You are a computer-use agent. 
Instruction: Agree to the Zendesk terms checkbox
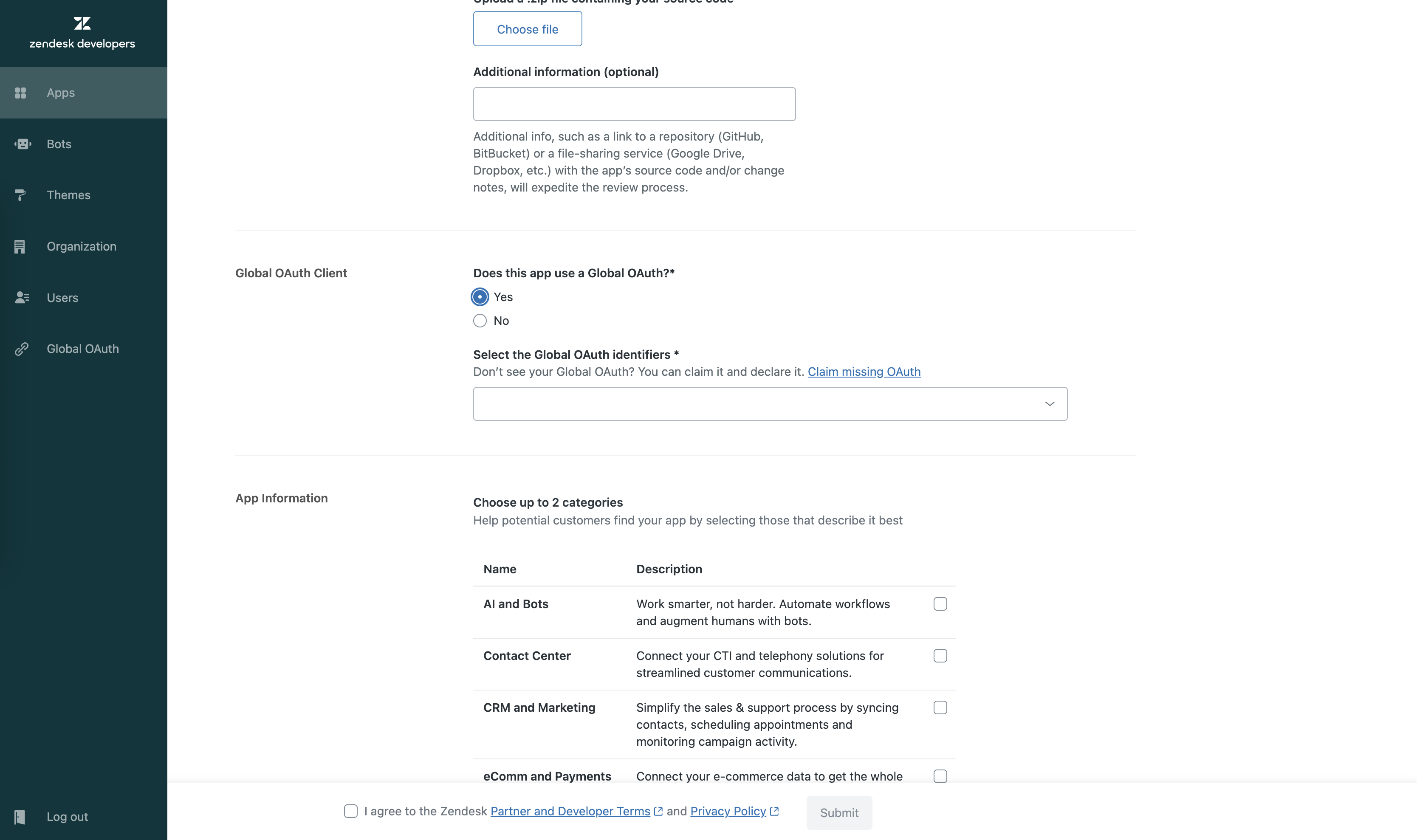350,811
